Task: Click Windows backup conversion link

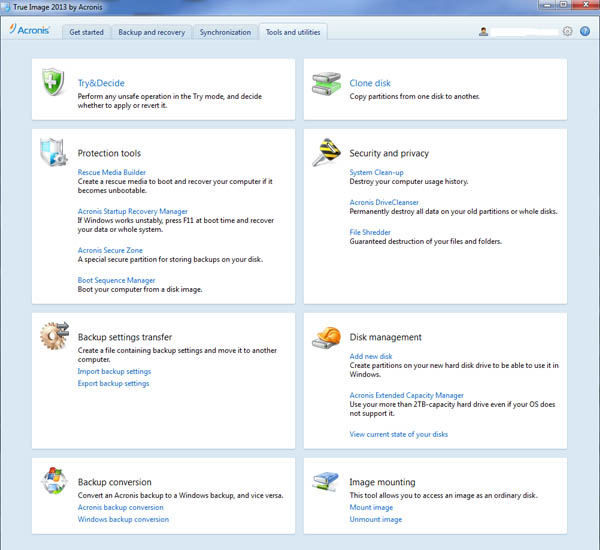Action: click(123, 519)
